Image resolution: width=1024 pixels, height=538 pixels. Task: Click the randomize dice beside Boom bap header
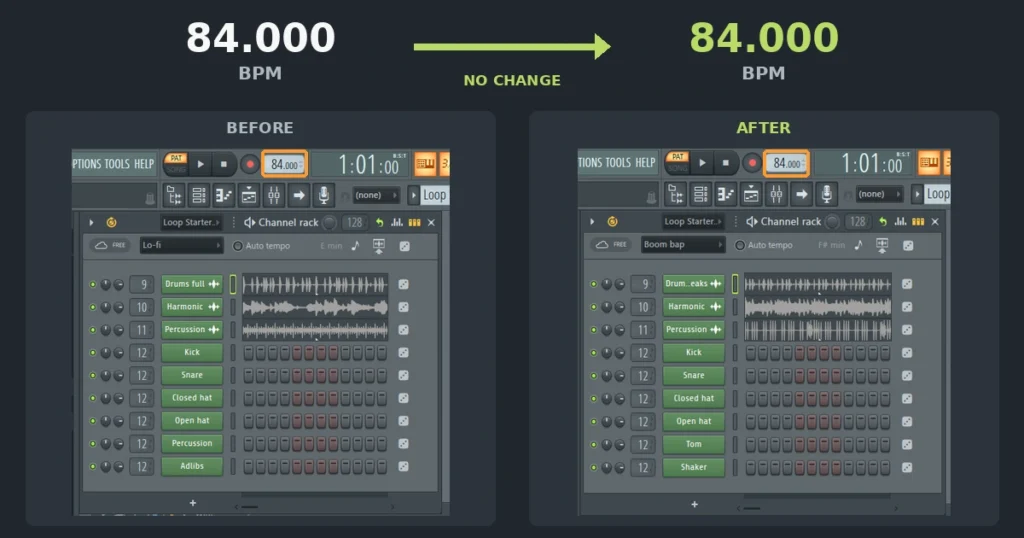(908, 245)
